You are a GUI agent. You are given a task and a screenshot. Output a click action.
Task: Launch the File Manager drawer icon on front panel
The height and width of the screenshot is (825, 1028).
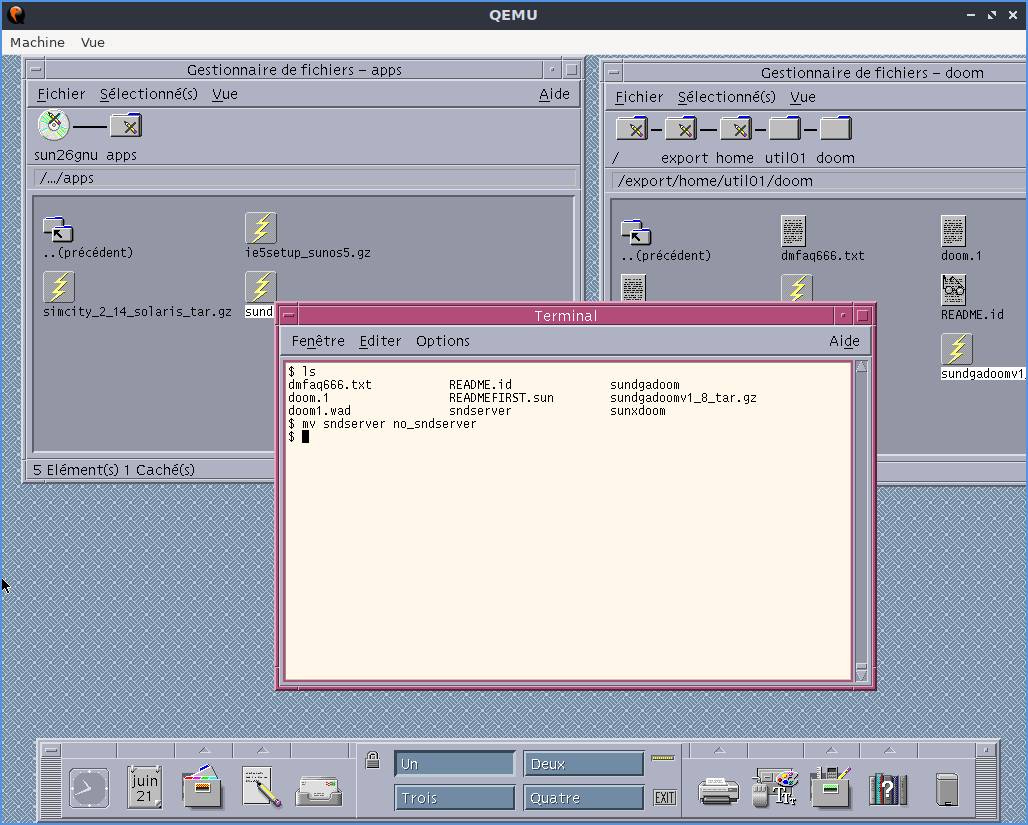coord(203,787)
